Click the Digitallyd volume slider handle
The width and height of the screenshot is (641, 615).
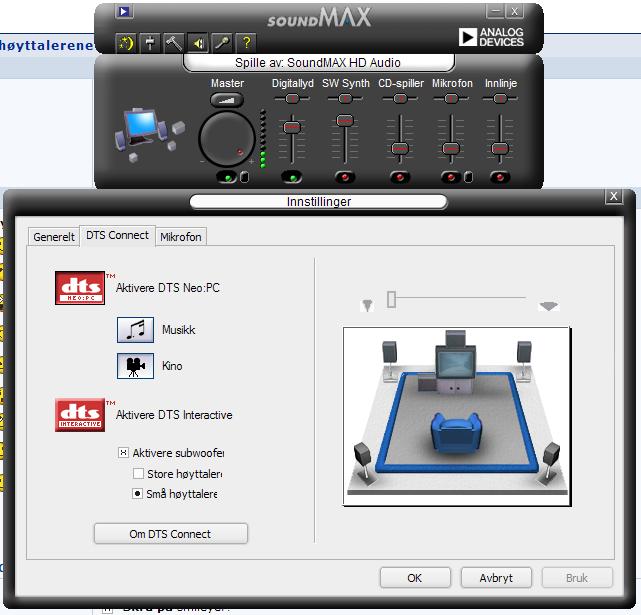pyautogui.click(x=292, y=127)
